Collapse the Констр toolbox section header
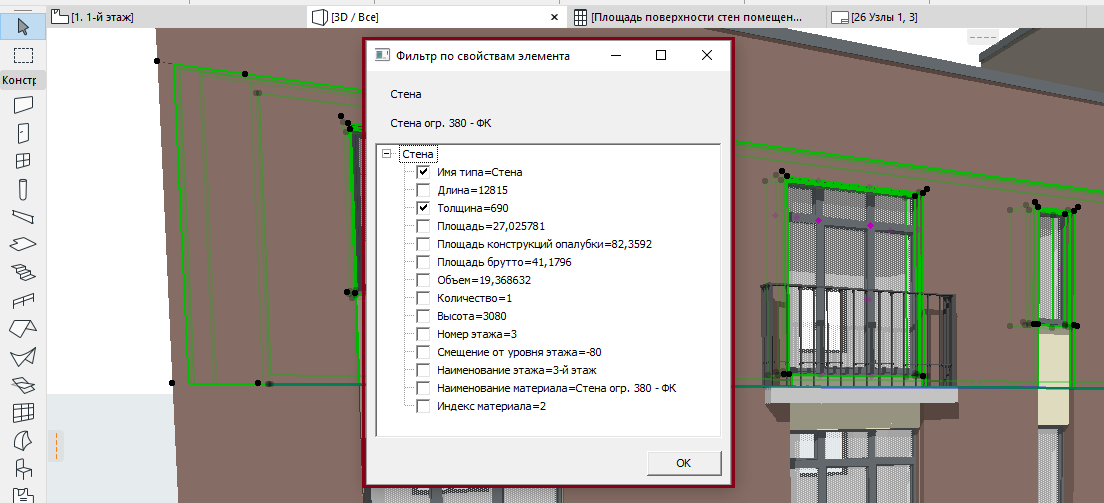This screenshot has width=1104, height=503. (x=23, y=80)
